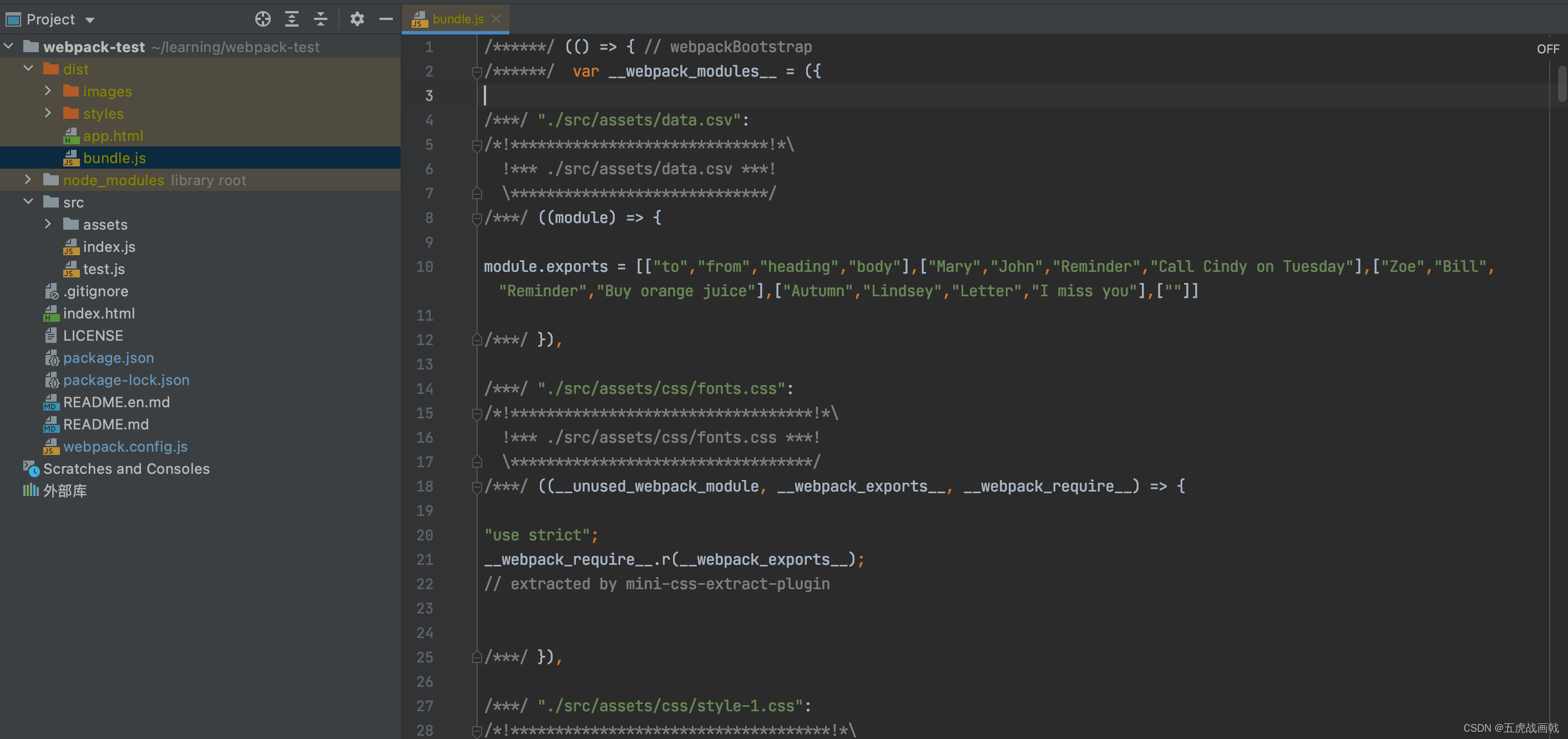Collapse comment fold marker on line 5

(477, 145)
